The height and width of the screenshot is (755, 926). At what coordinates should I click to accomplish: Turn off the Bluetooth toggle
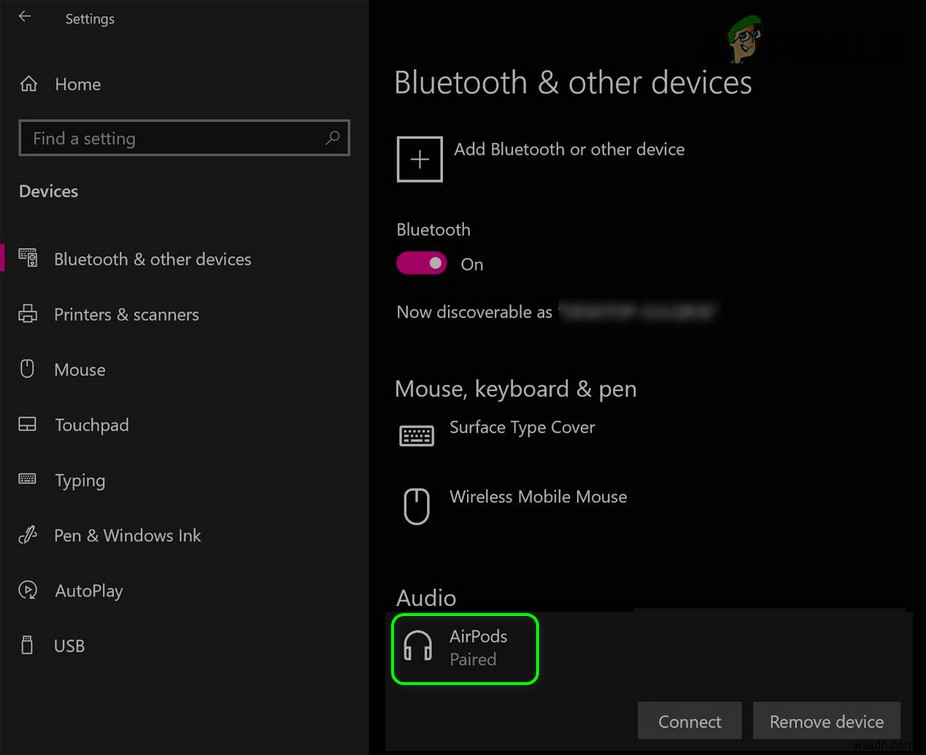pyautogui.click(x=421, y=263)
